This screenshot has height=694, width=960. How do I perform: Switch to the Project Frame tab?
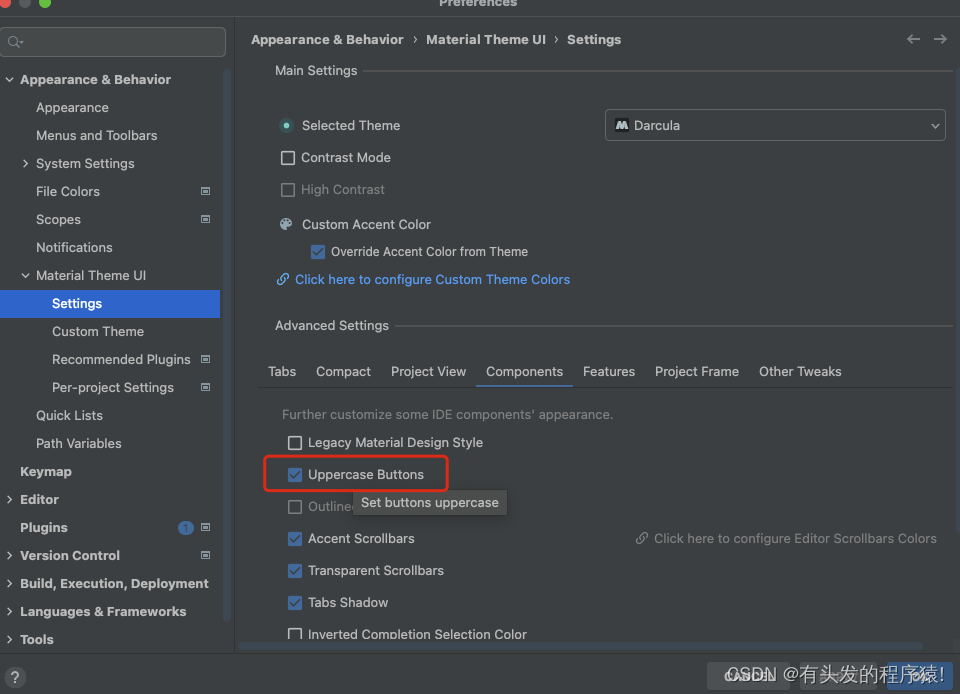697,371
